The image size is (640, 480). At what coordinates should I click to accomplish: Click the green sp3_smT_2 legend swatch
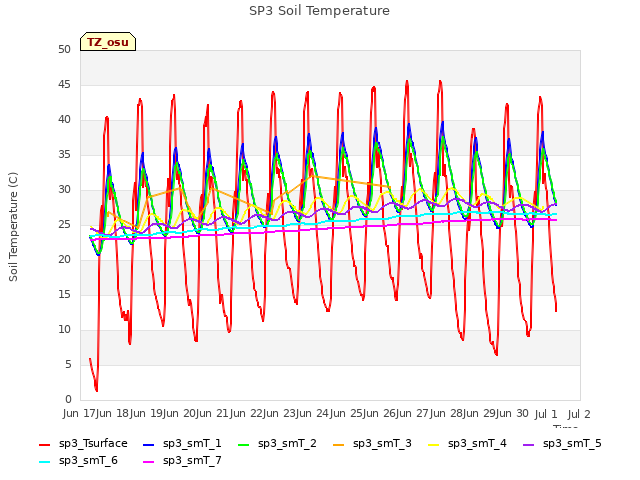click(244, 444)
